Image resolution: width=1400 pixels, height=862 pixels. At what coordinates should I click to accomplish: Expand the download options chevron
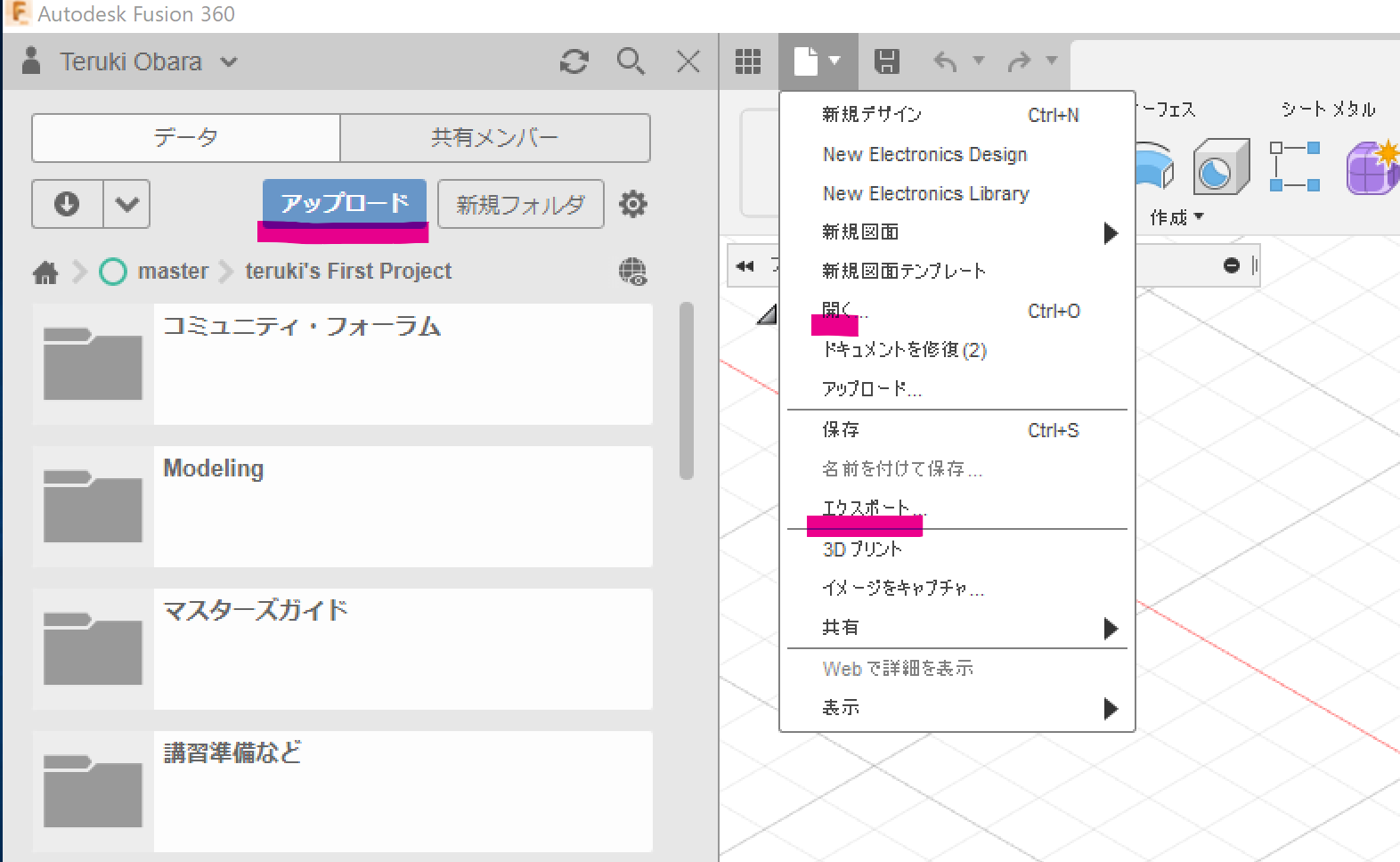point(126,204)
